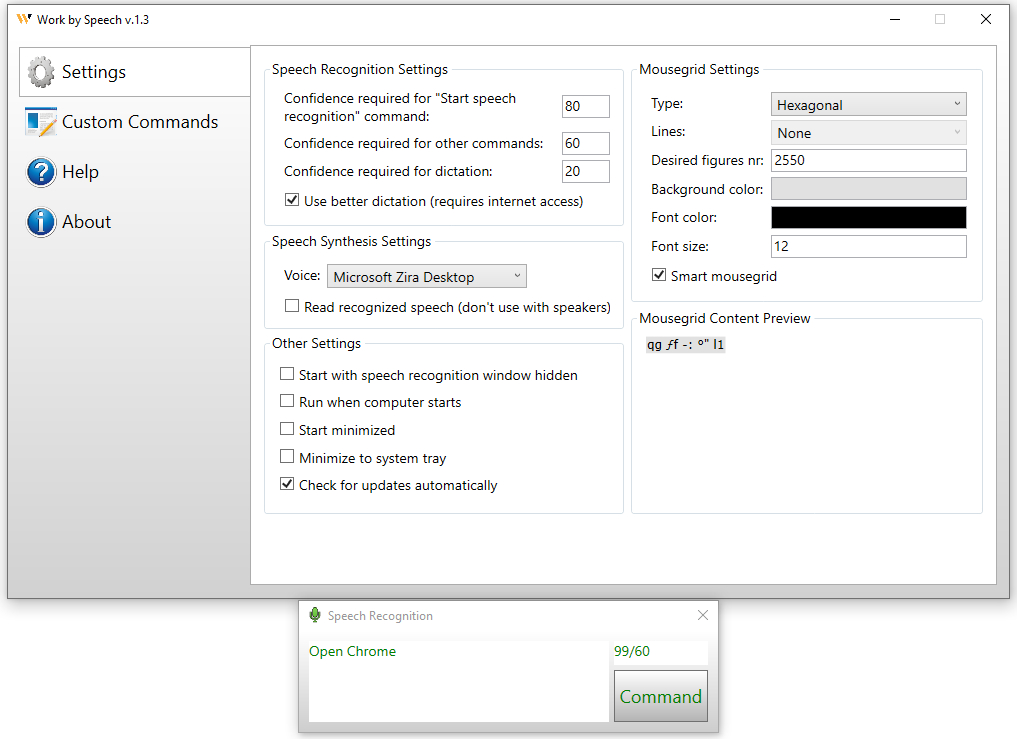
Task: Click the Custom Commands sidebar icon
Action: click(x=41, y=122)
